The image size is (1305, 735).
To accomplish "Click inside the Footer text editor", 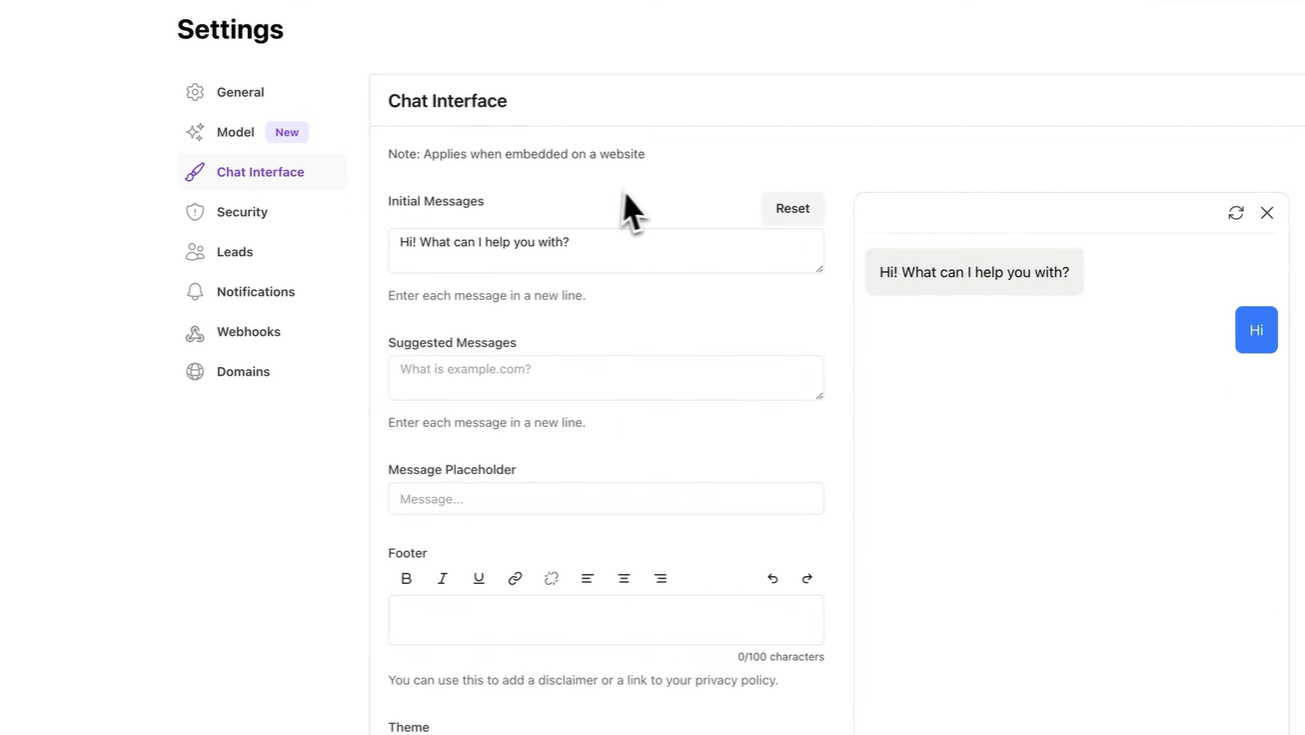I will click(x=606, y=620).
